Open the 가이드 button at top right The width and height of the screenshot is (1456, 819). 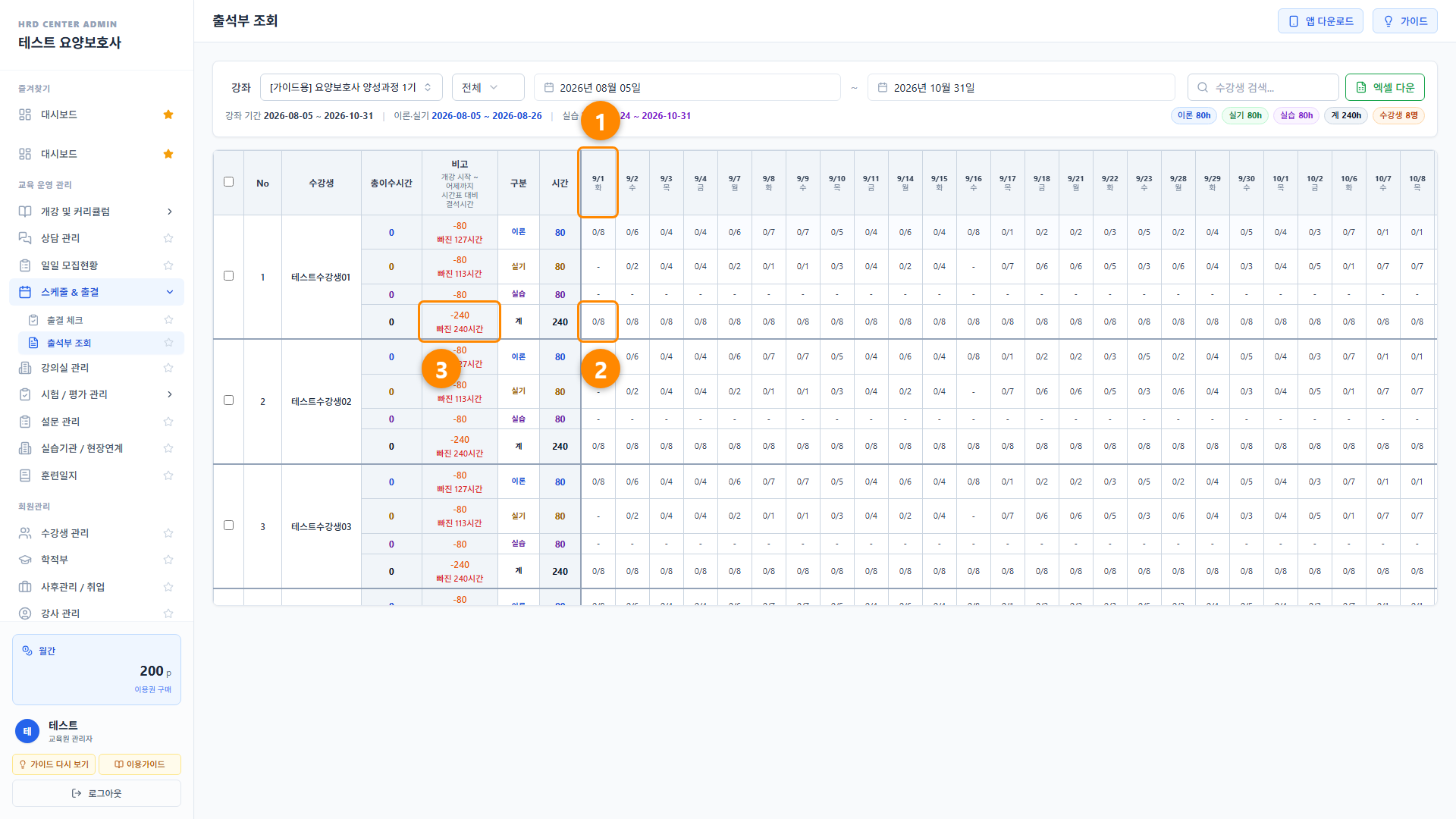point(1404,21)
